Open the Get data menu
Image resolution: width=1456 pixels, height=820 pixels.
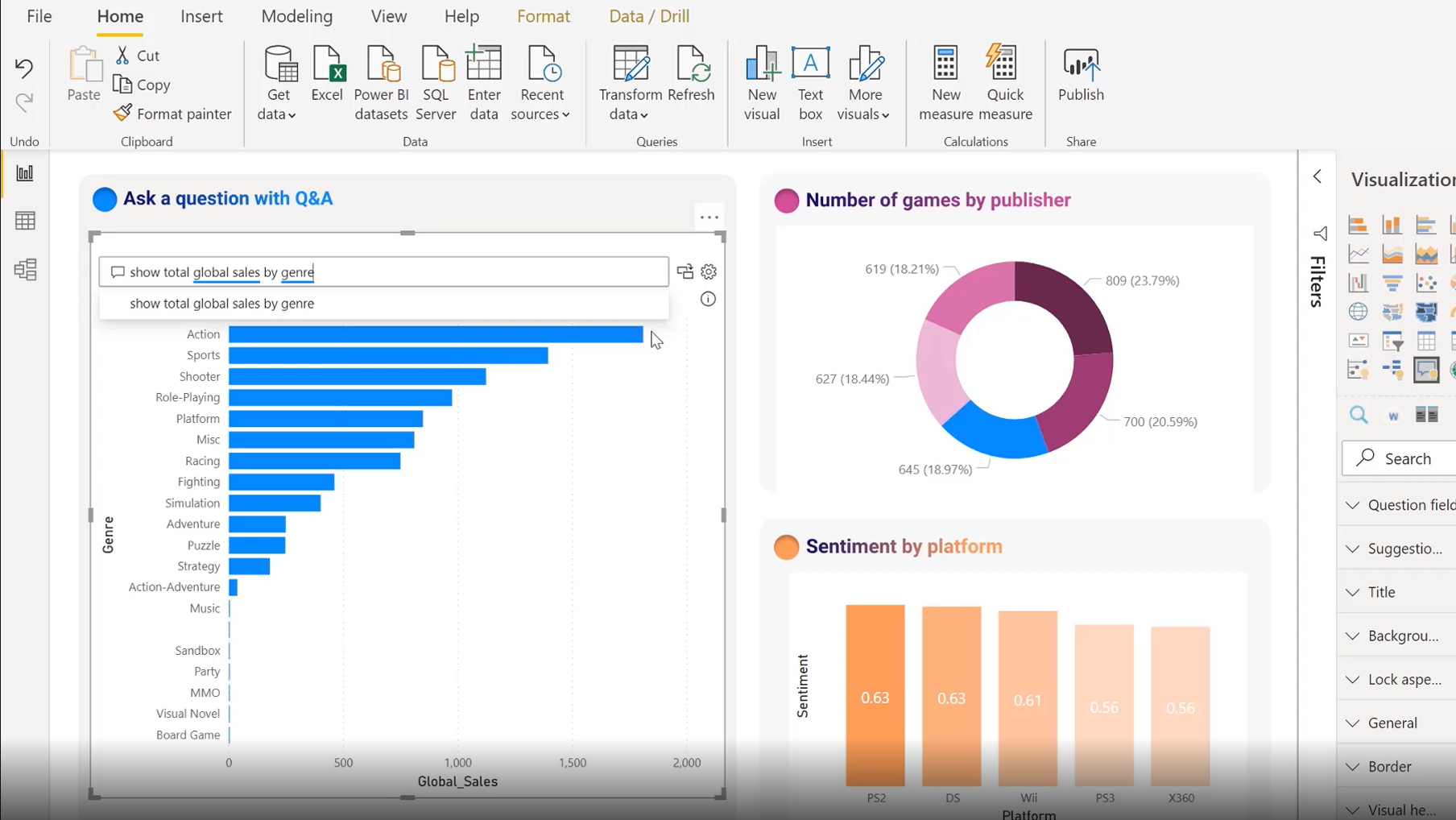pos(278,83)
